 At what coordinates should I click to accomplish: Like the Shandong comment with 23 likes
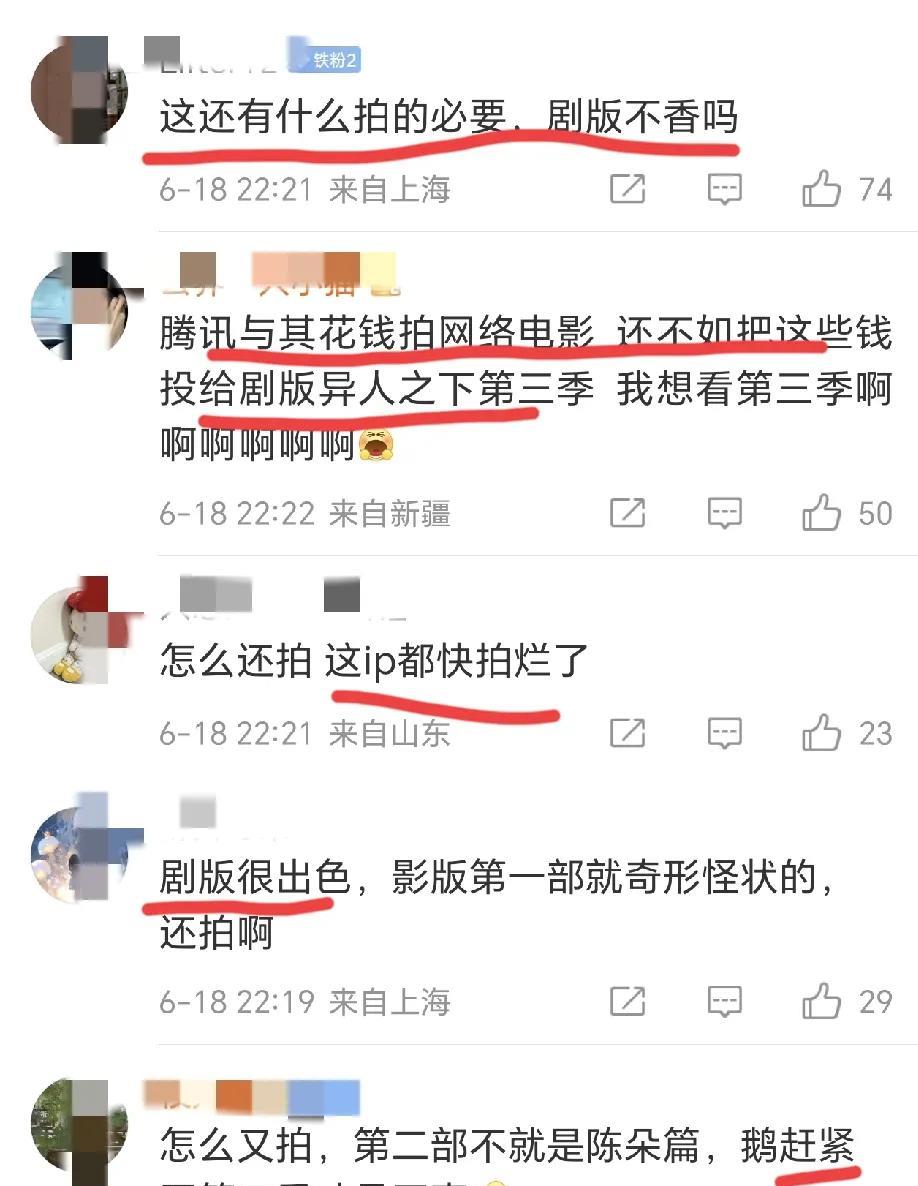821,732
